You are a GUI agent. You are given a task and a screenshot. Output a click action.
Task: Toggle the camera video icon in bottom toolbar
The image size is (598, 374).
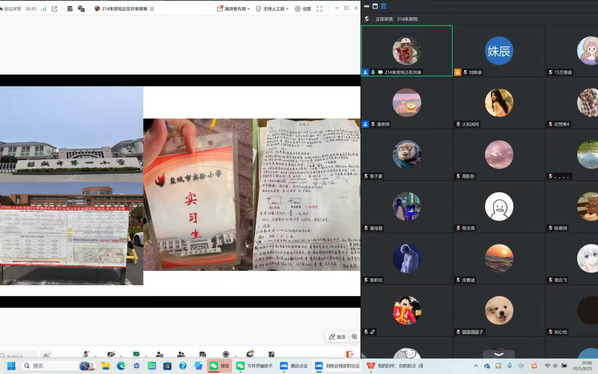tap(111, 354)
